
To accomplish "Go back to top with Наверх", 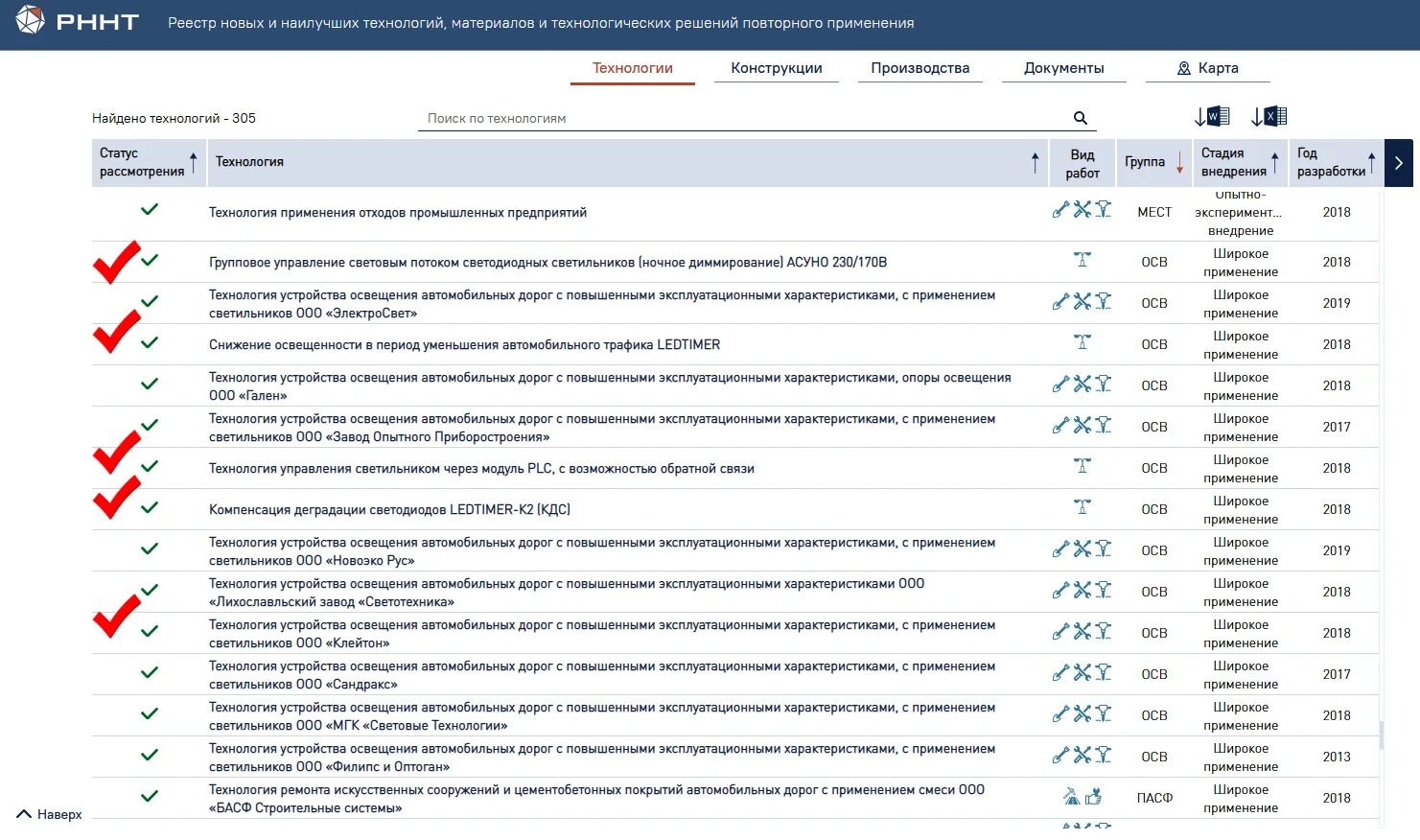I will pos(50,814).
